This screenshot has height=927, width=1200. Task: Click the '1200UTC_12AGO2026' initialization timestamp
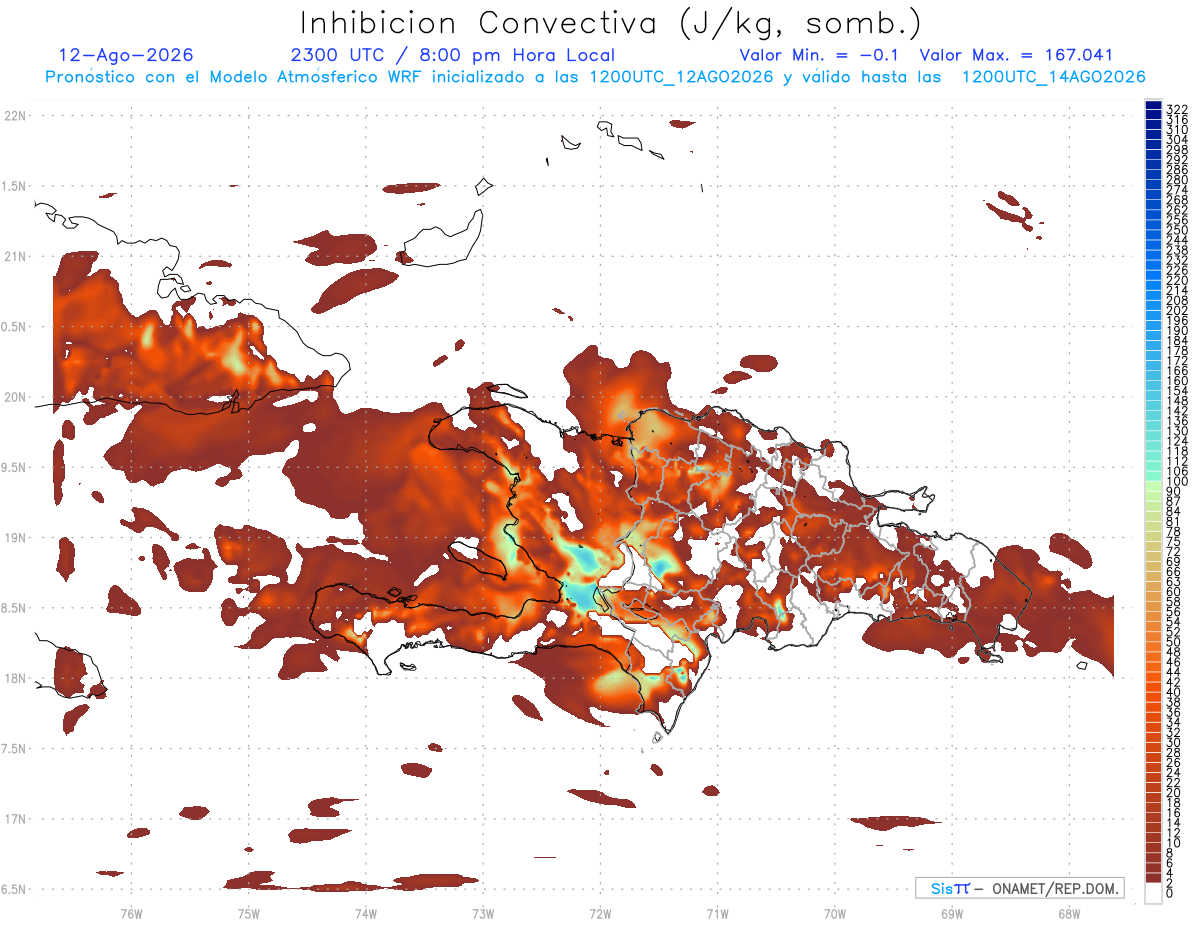[x=681, y=77]
